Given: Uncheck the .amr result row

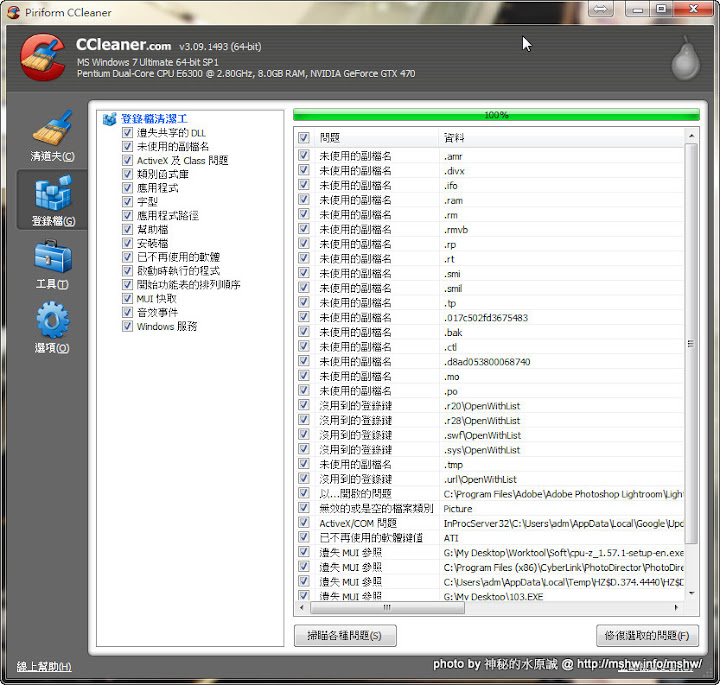Looking at the screenshot, I should [304, 155].
